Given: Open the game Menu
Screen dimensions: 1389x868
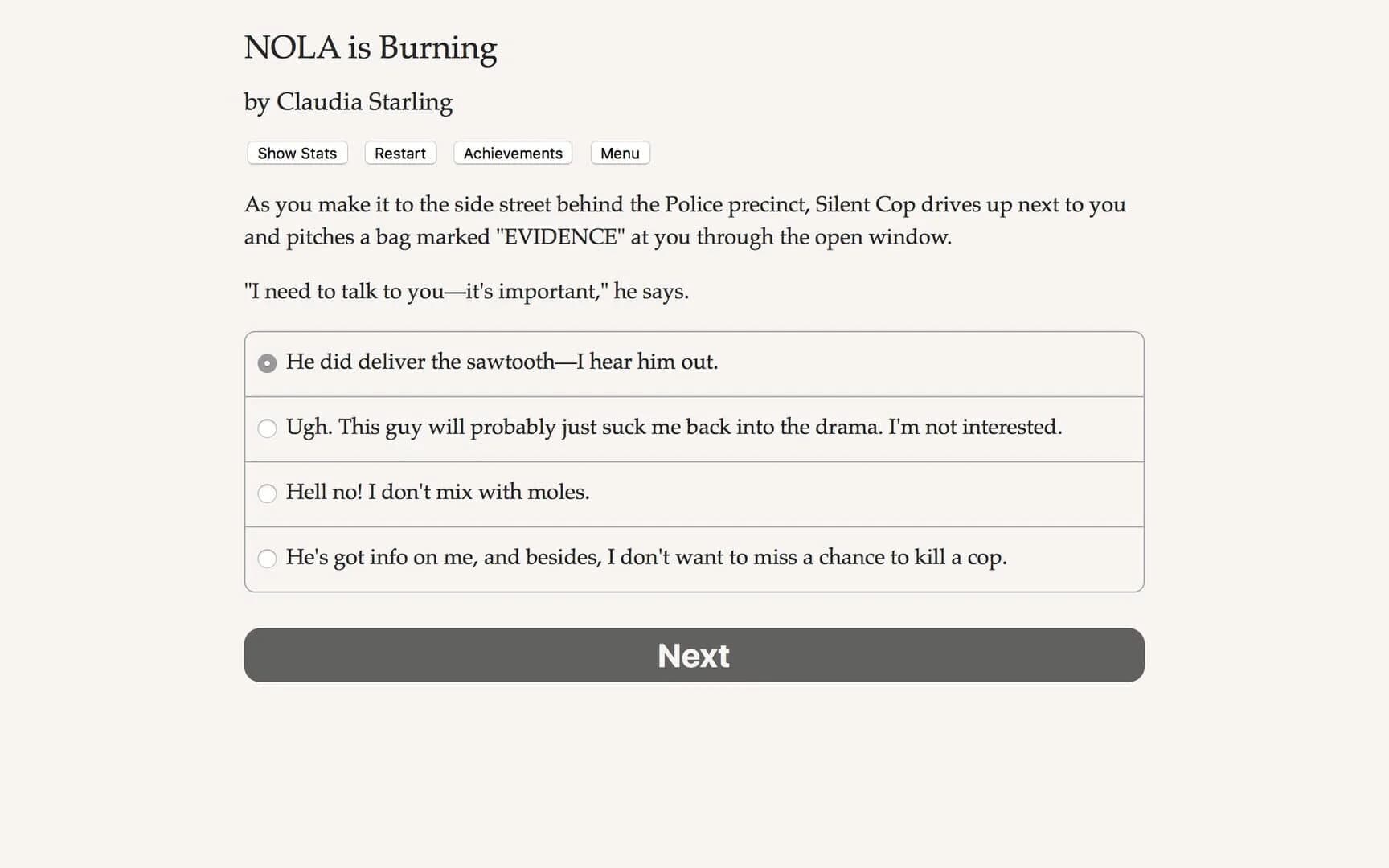Looking at the screenshot, I should pos(619,153).
